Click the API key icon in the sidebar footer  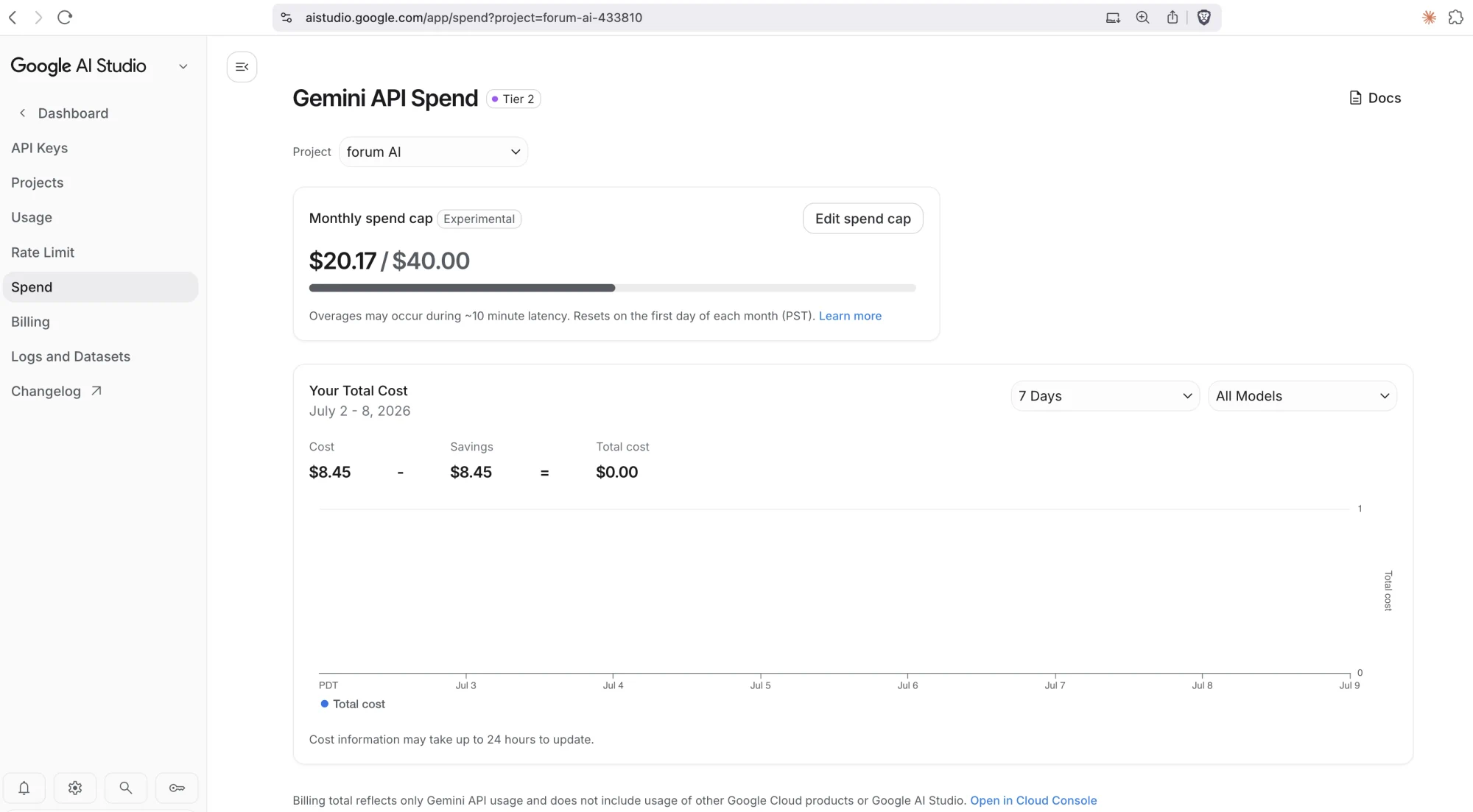(x=177, y=788)
